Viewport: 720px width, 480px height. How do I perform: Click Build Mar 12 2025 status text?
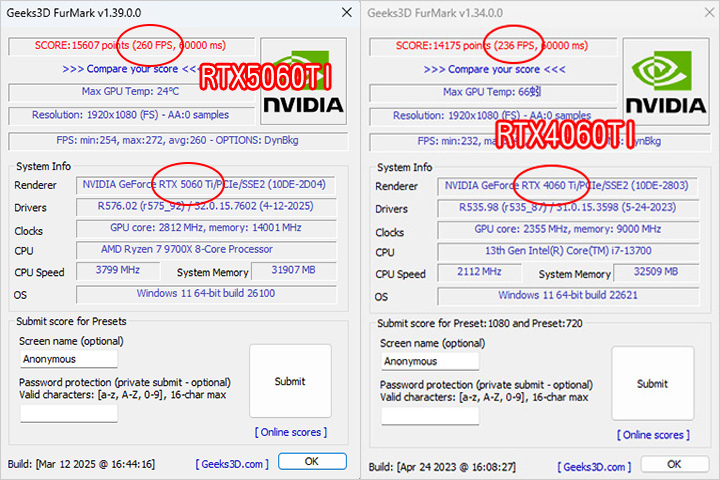pos(81,464)
